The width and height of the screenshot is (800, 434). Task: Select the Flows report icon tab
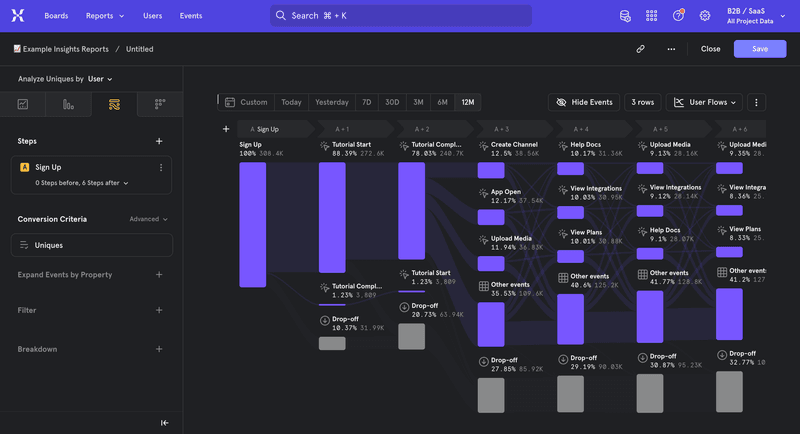[x=114, y=104]
